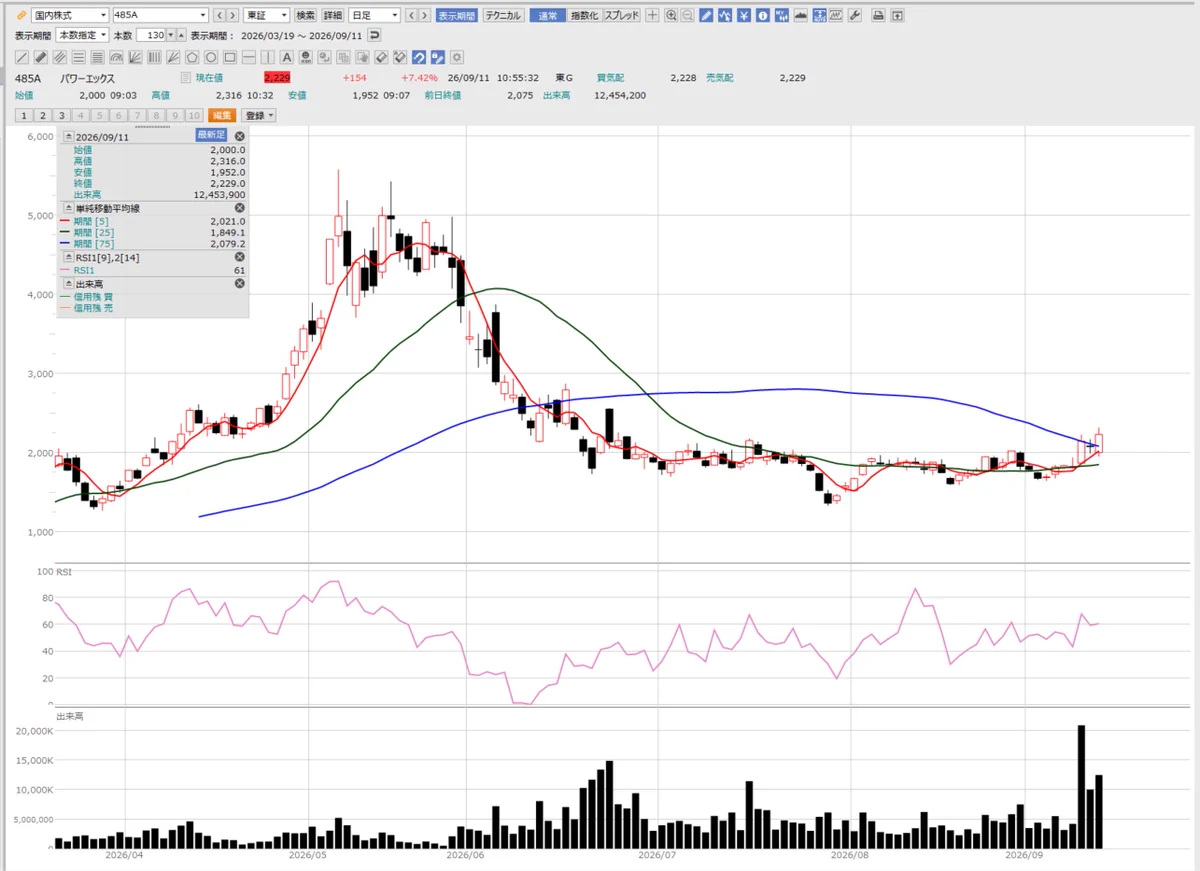This screenshot has height=871, width=1200.
Task: Select the parallel channel lines tool
Action: pos(59,57)
